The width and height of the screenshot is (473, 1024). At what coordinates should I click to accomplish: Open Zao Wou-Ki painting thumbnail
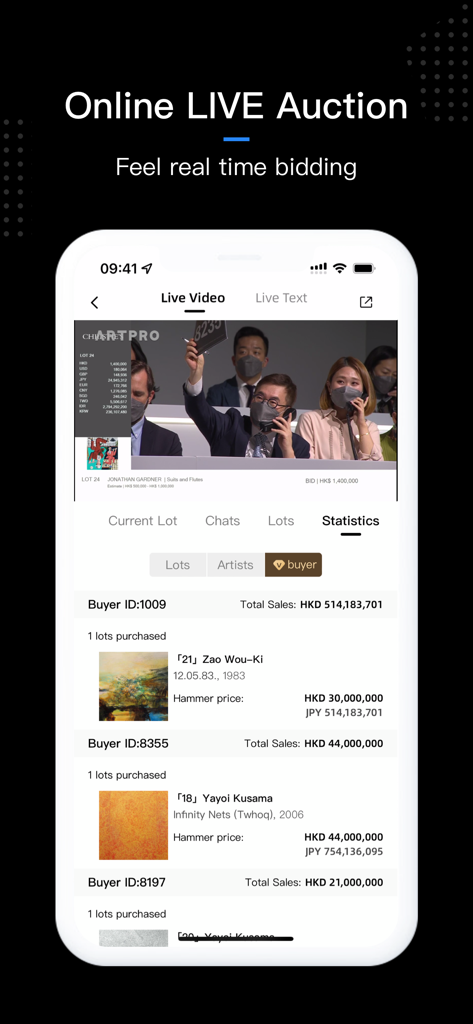pyautogui.click(x=133, y=686)
